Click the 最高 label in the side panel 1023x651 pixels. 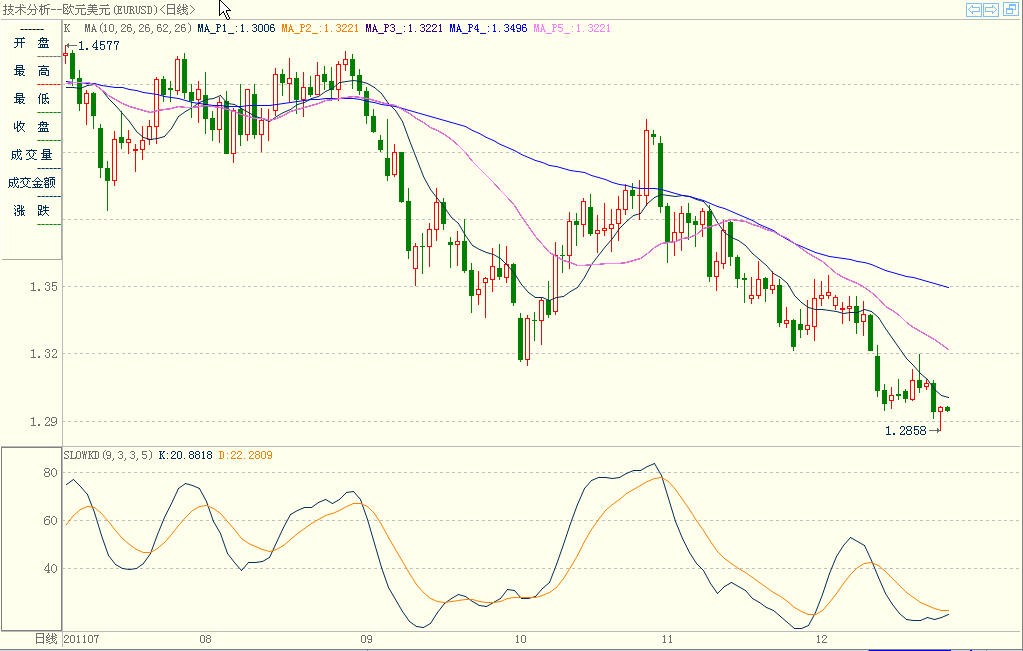(31, 70)
